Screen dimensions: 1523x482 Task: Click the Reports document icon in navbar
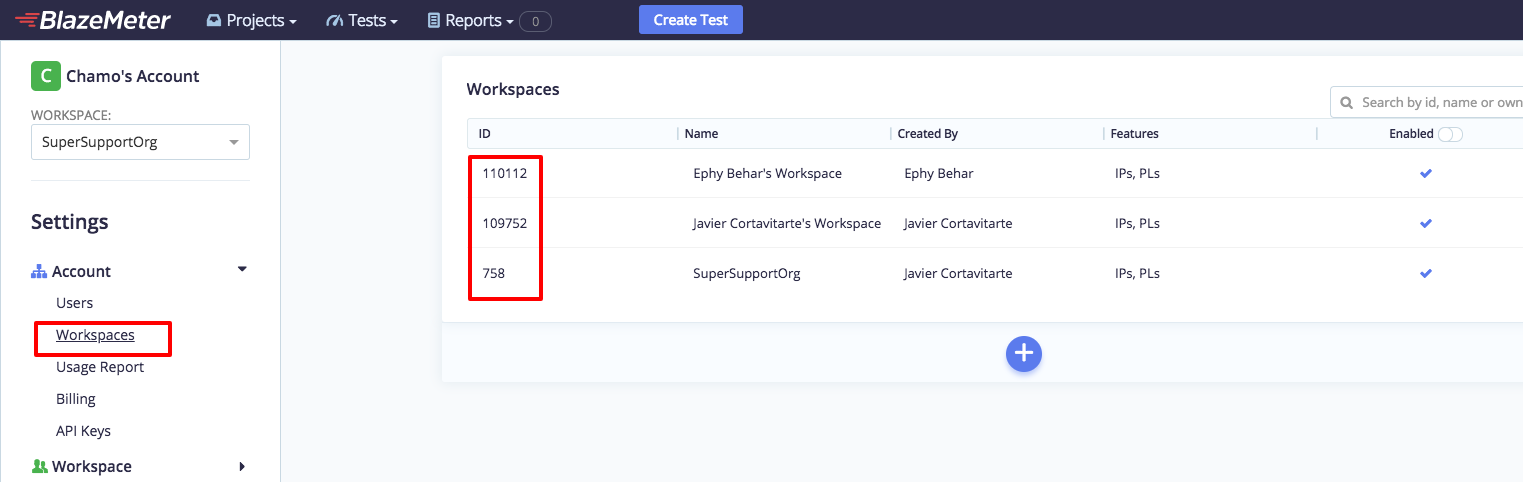[433, 20]
